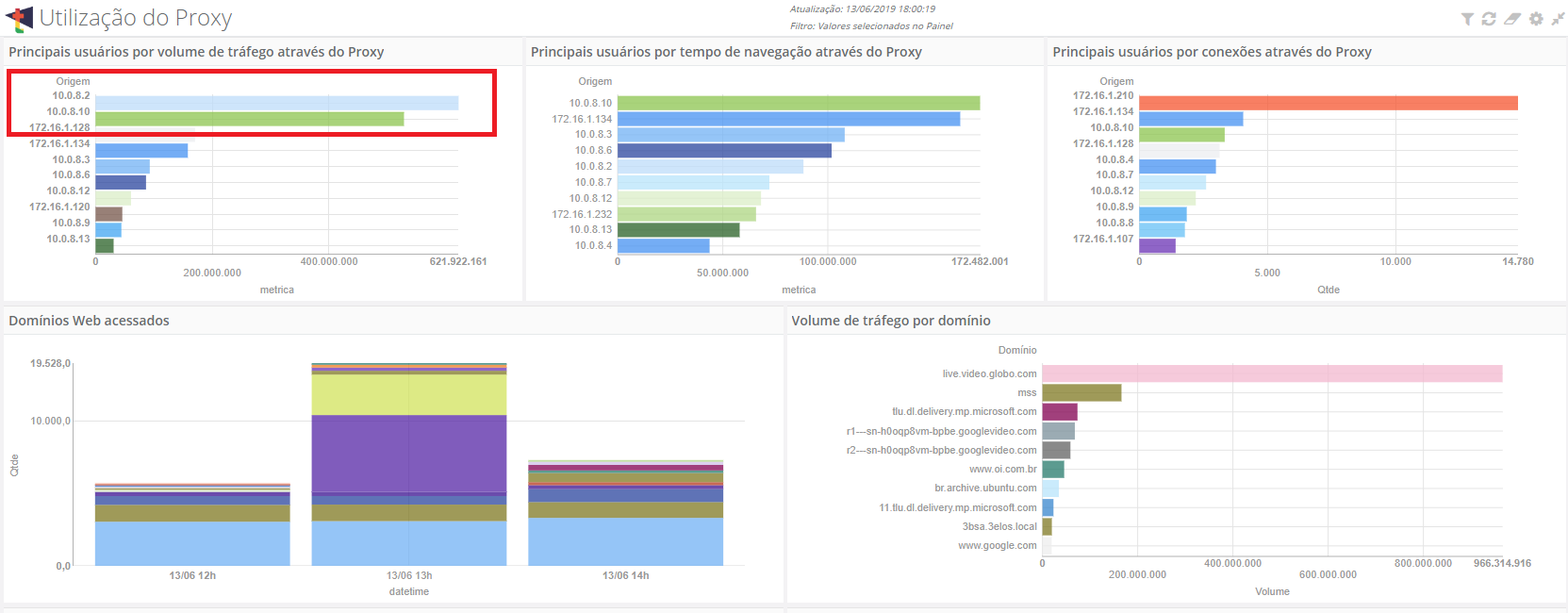This screenshot has height=613, width=1568.
Task: Click the '13/06 13h' axis label
Action: pos(409,575)
